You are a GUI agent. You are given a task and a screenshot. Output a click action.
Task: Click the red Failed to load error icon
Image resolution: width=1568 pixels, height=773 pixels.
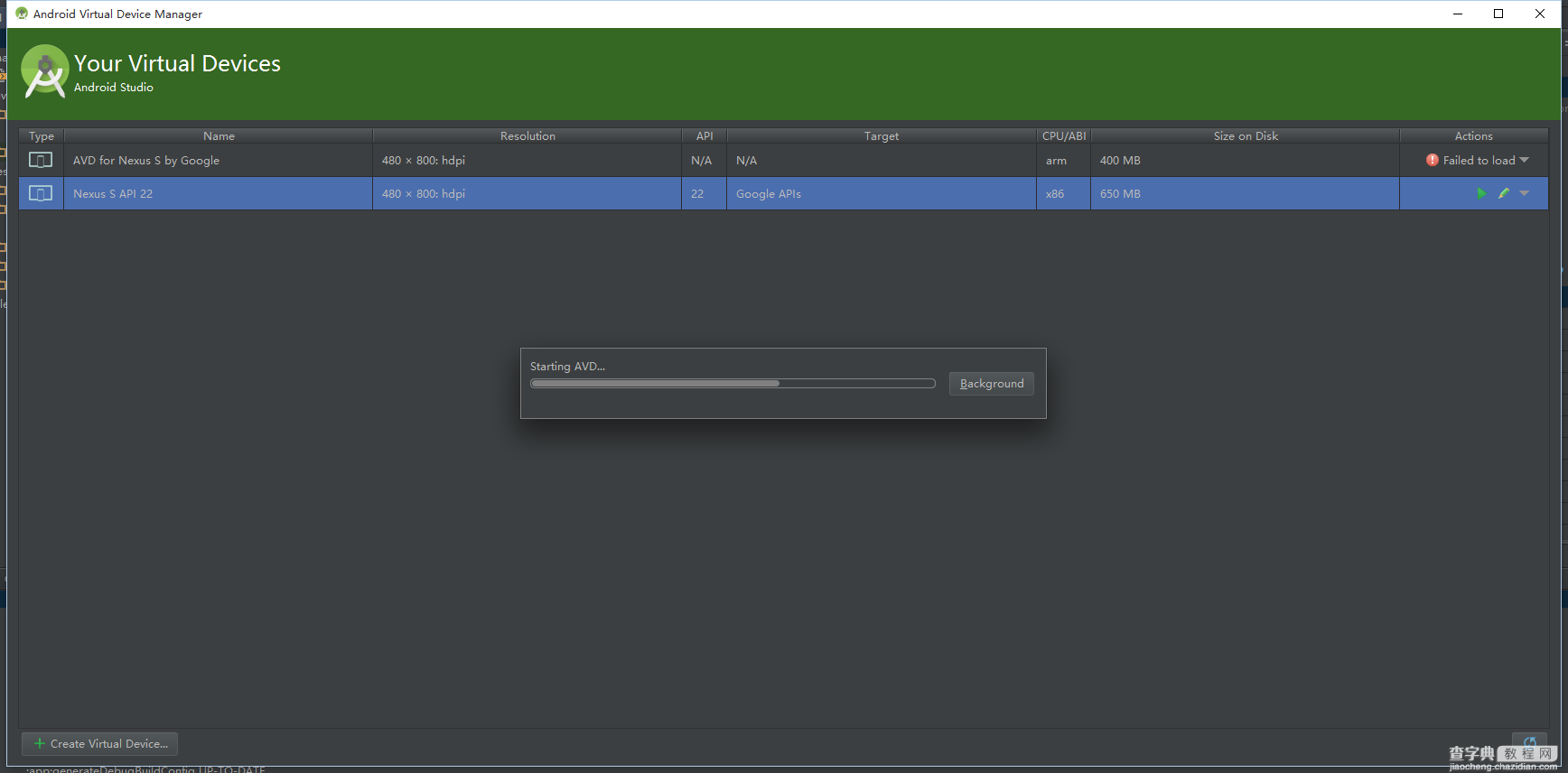coord(1433,160)
